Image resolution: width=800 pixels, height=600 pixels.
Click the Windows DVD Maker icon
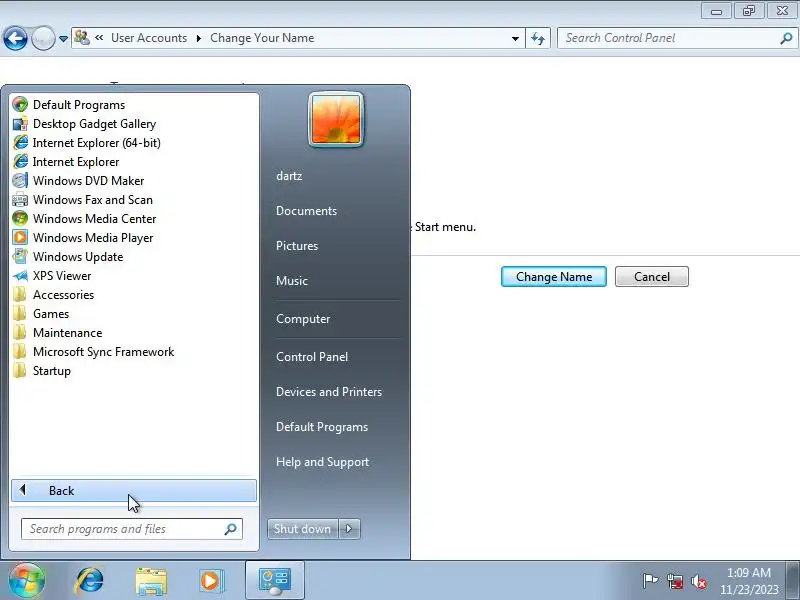[x=20, y=181]
